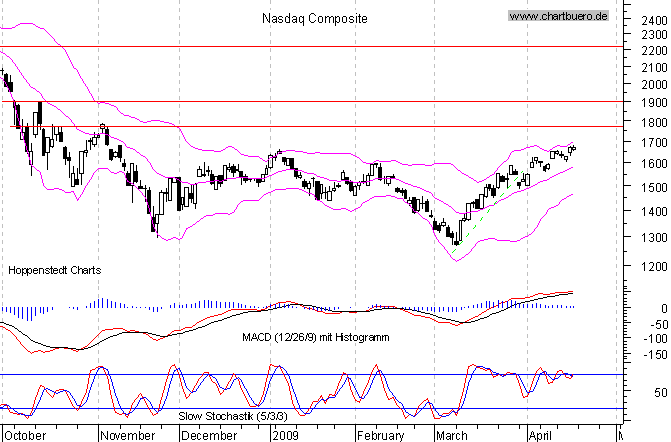Select March on the time axis
The width and height of the screenshot is (671, 442).
pos(453,435)
